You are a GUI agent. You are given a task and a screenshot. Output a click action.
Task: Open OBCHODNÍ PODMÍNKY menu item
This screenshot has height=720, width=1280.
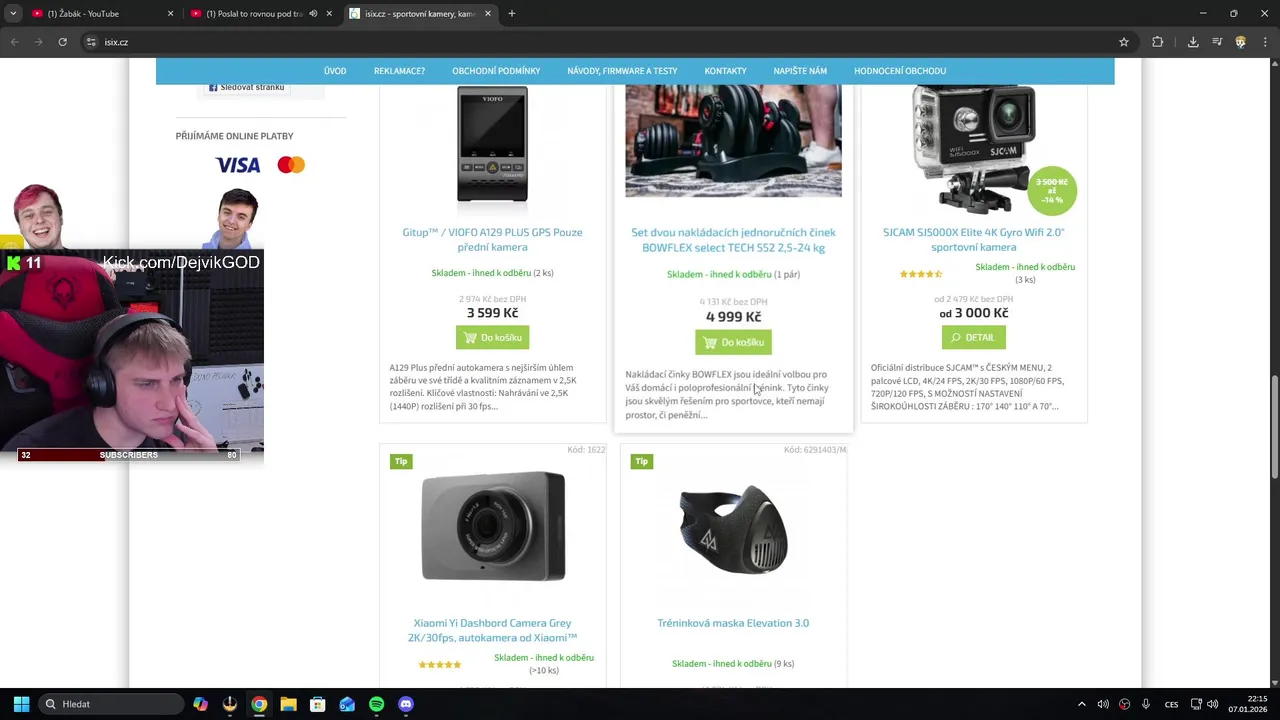pos(496,71)
